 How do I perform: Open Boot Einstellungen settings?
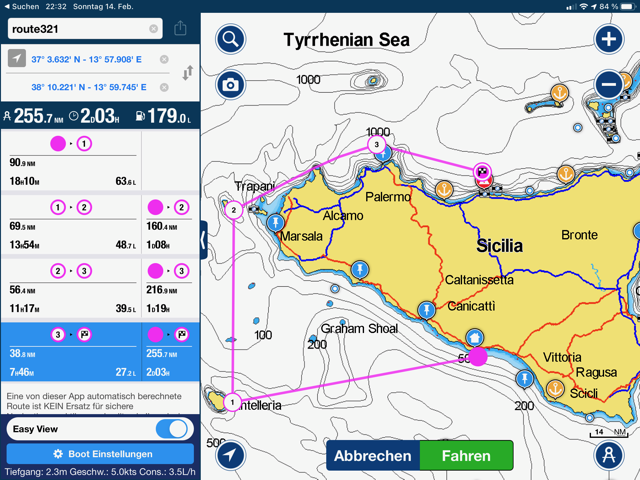(100, 454)
